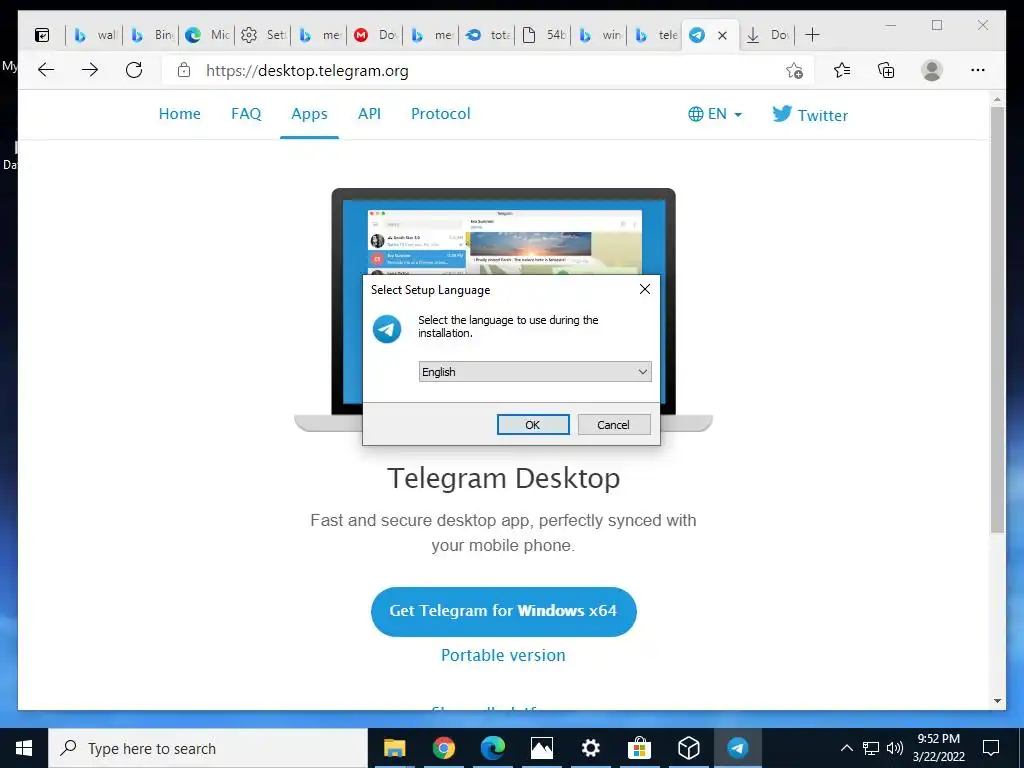Screen dimensions: 1024x768
Task: Click the page vertical scrollbar
Action: point(997,320)
